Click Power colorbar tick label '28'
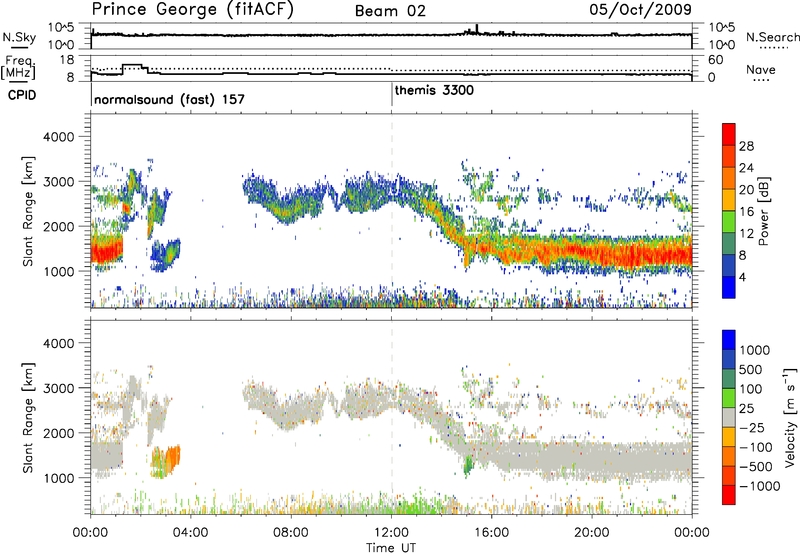Image resolution: width=800 pixels, height=554 pixels. click(x=746, y=146)
